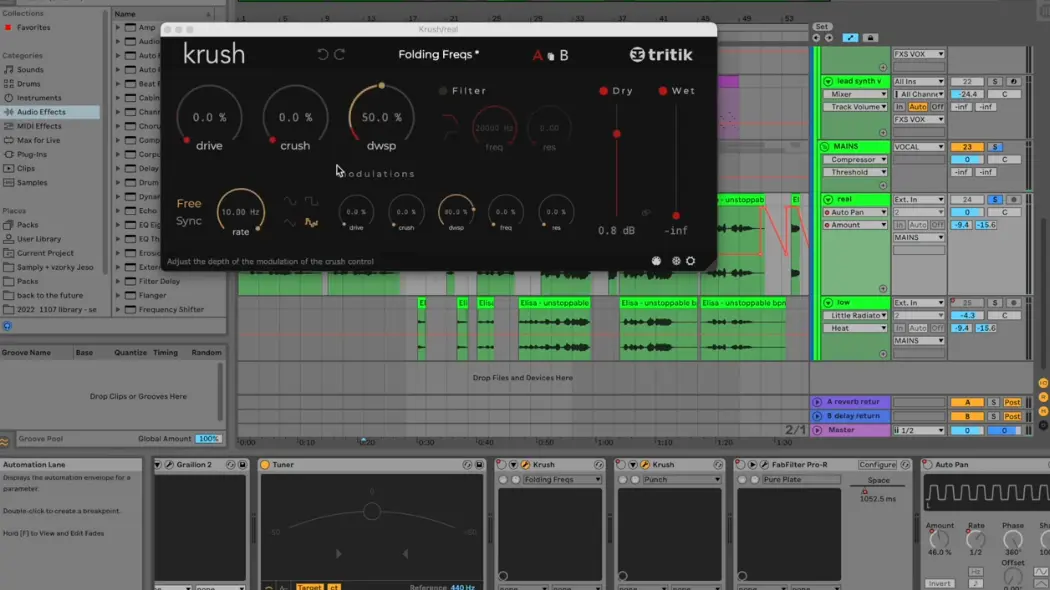Open the Threshold parameter dropdown

coord(855,172)
